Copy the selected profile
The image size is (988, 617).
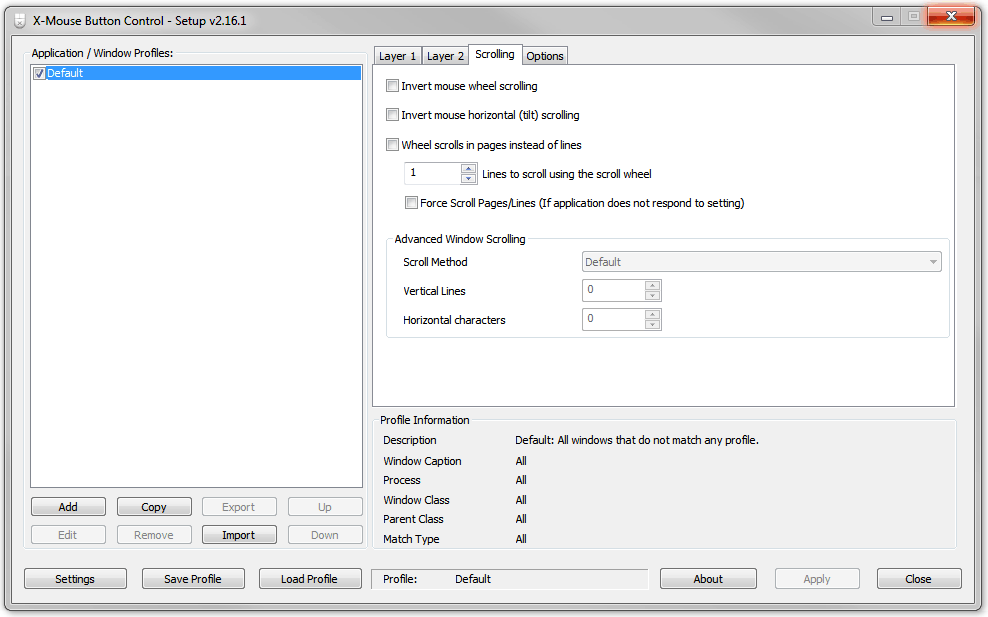click(154, 507)
